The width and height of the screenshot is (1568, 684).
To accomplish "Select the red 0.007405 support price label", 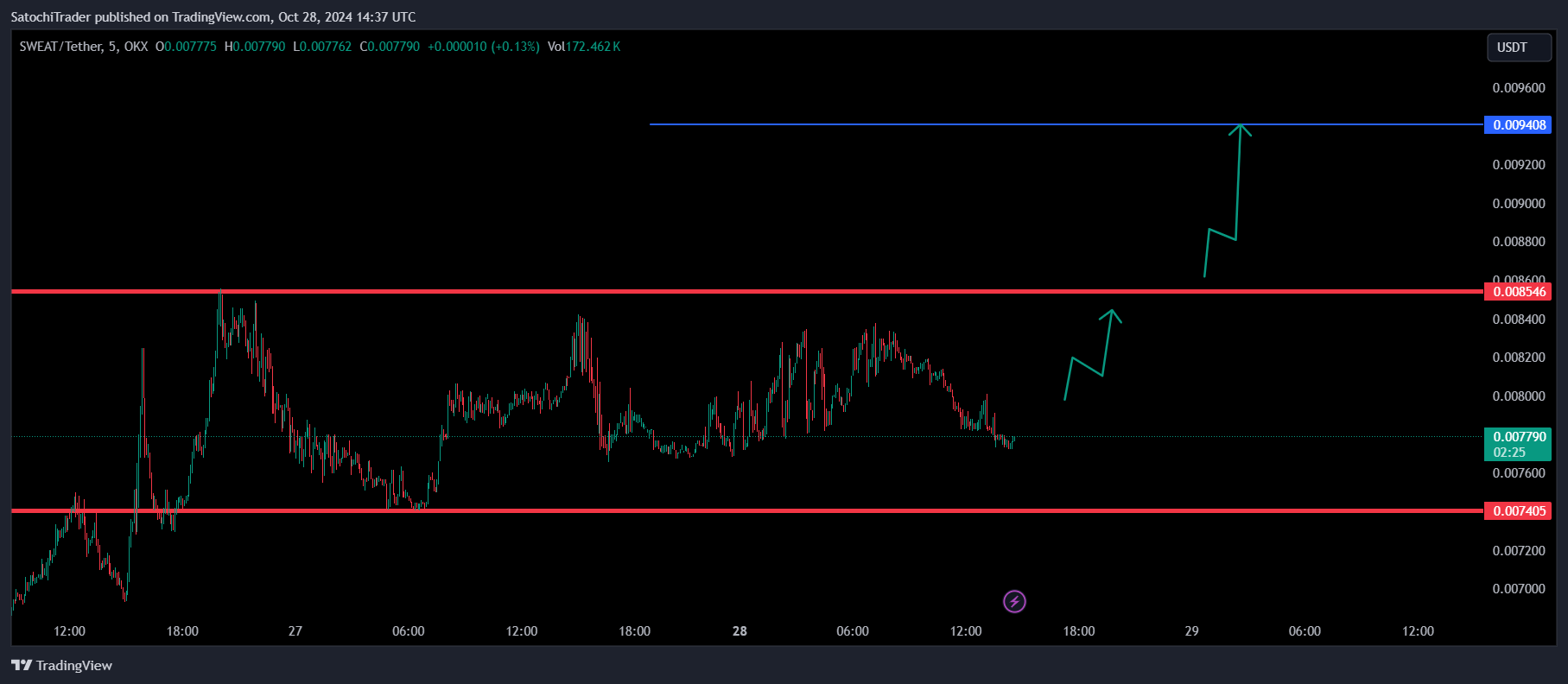I will coord(1518,511).
